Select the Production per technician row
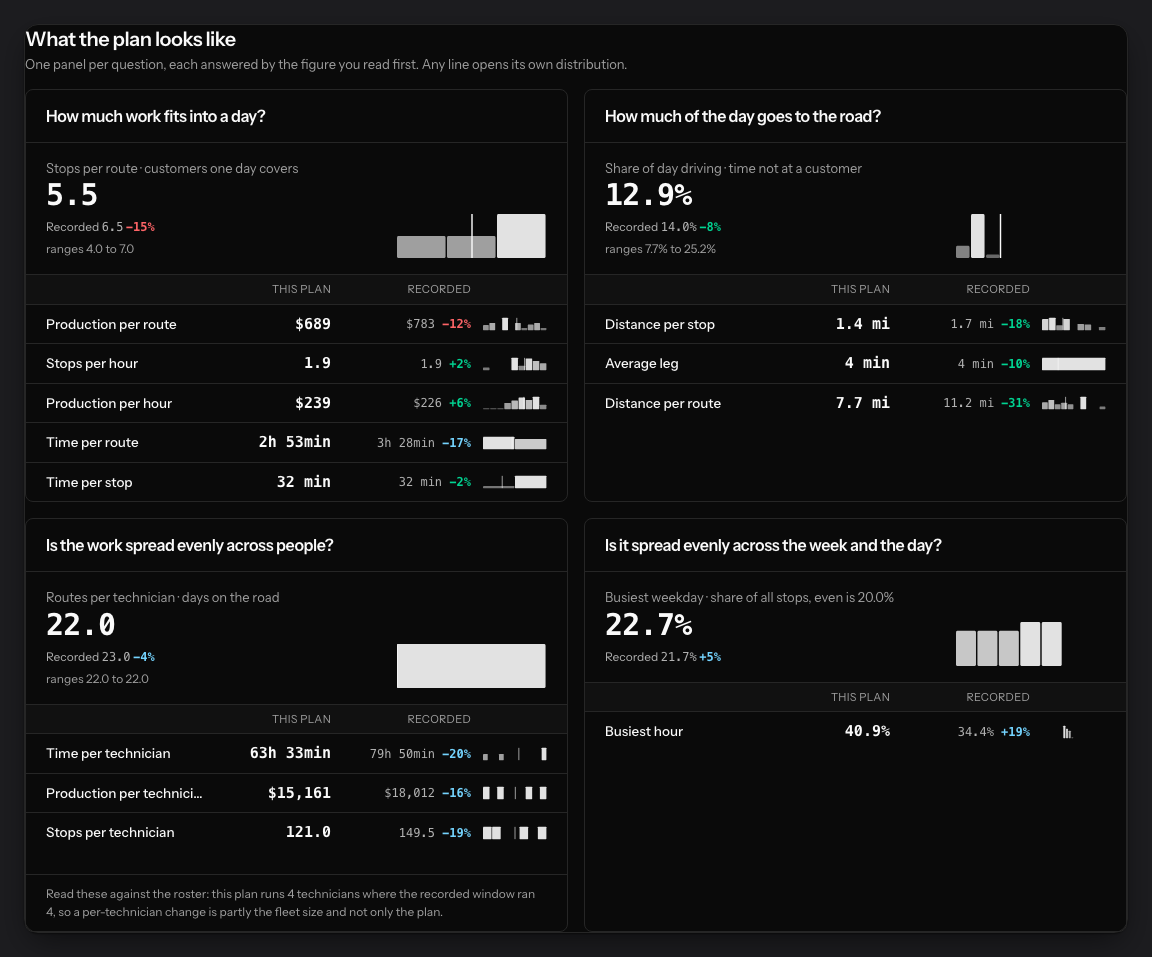 point(296,793)
